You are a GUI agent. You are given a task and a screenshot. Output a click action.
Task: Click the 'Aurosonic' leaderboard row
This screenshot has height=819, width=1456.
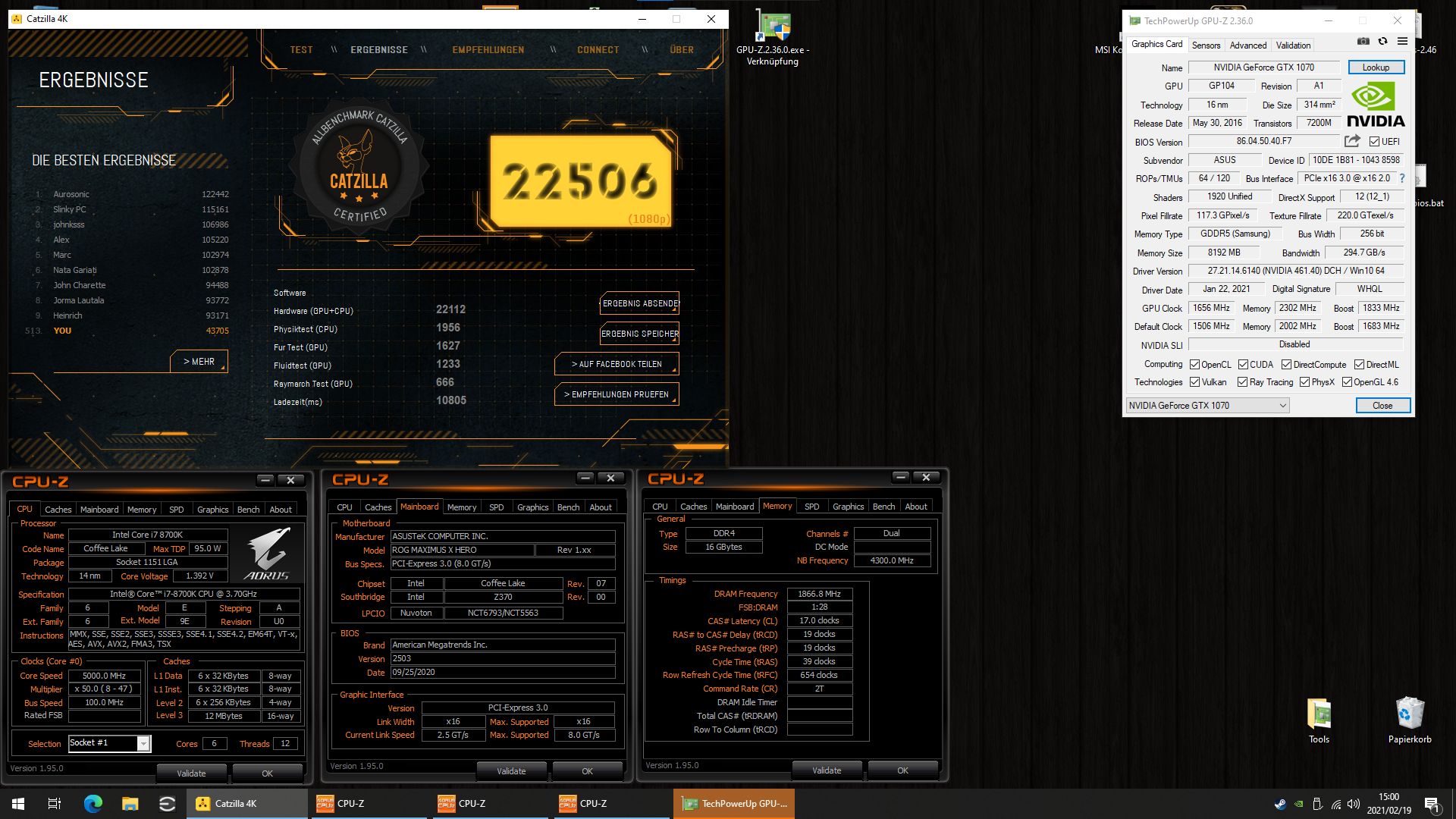pyautogui.click(x=130, y=195)
